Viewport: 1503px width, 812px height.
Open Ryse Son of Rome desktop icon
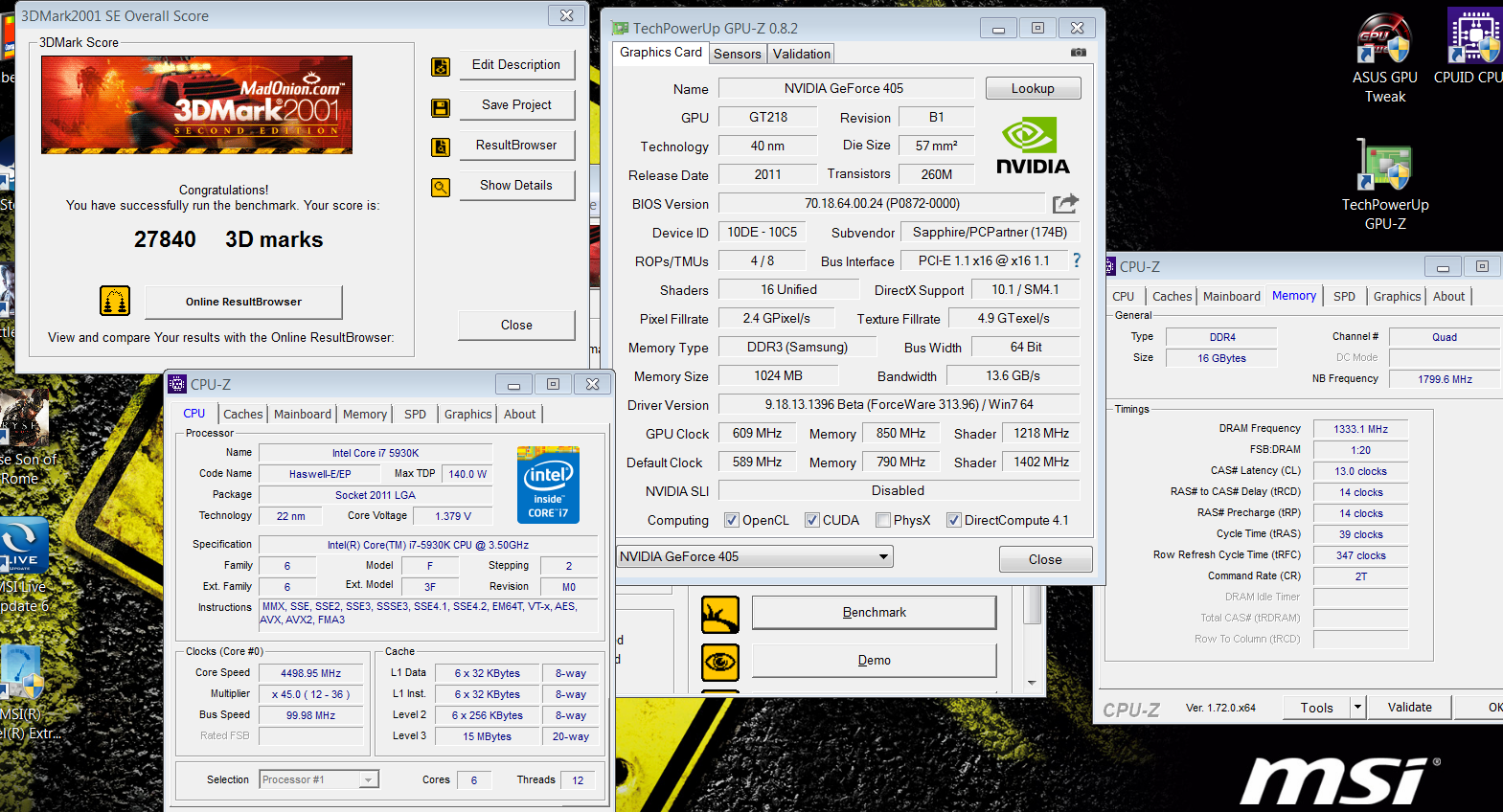click(25, 437)
